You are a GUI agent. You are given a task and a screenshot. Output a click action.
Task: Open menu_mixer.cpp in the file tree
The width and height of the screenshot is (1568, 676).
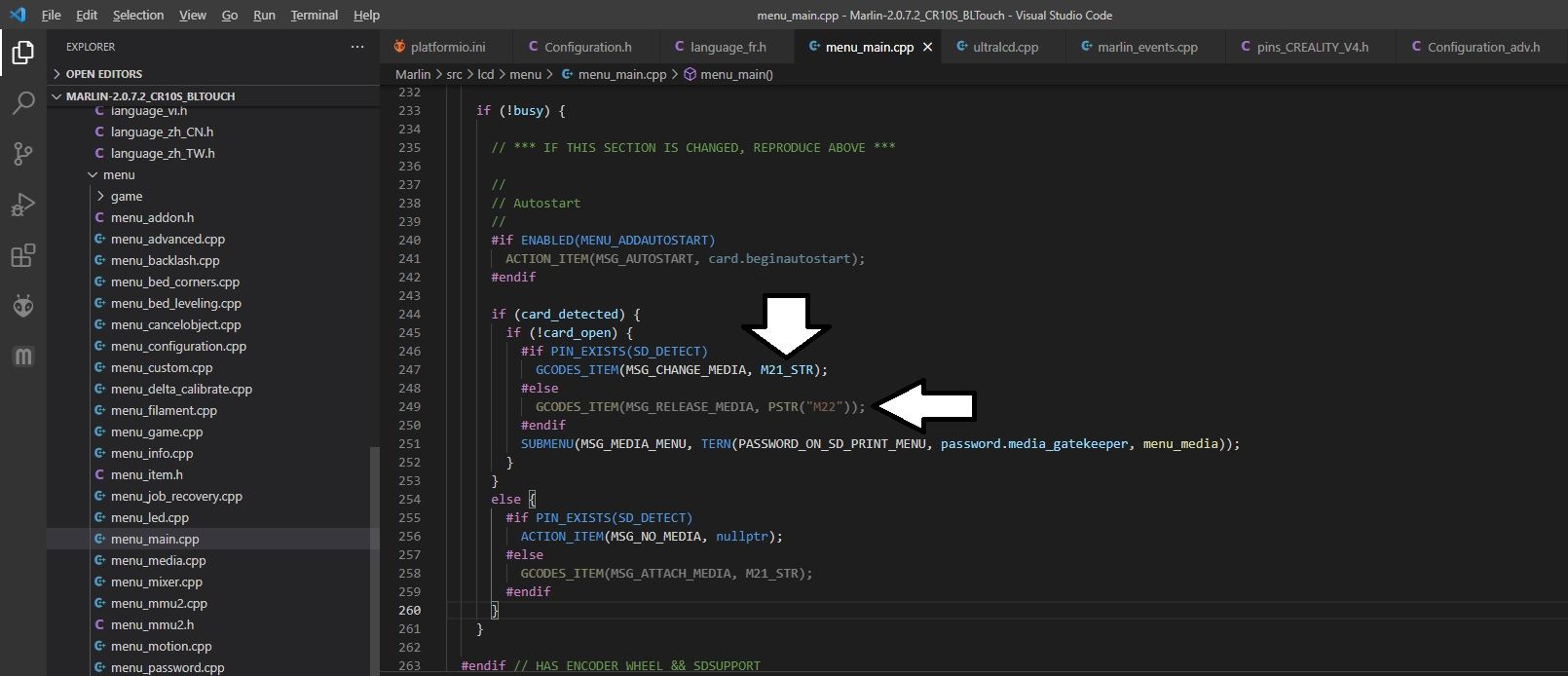[x=212, y=582]
